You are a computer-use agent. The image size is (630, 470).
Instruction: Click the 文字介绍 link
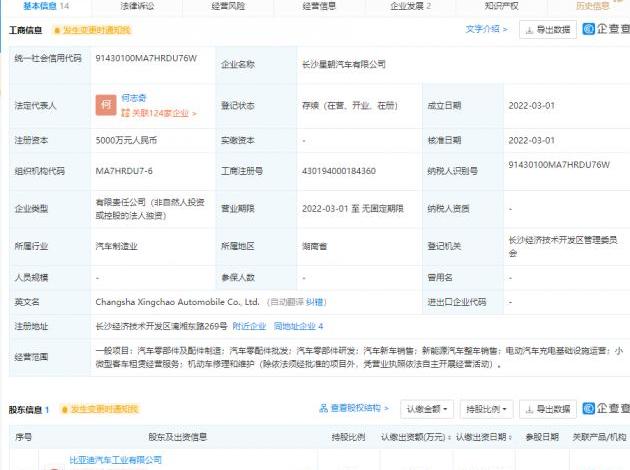486,29
